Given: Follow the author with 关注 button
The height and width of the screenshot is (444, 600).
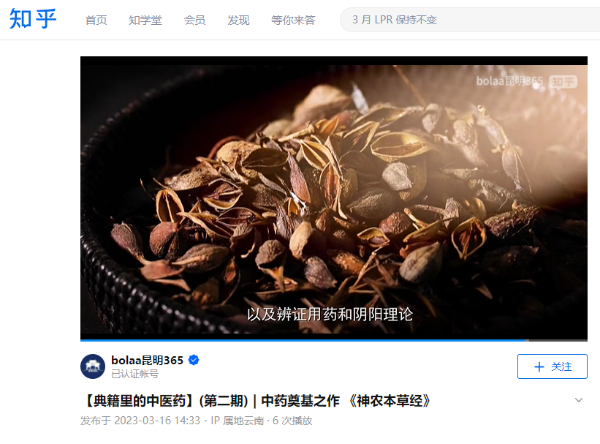Looking at the screenshot, I should [x=552, y=367].
